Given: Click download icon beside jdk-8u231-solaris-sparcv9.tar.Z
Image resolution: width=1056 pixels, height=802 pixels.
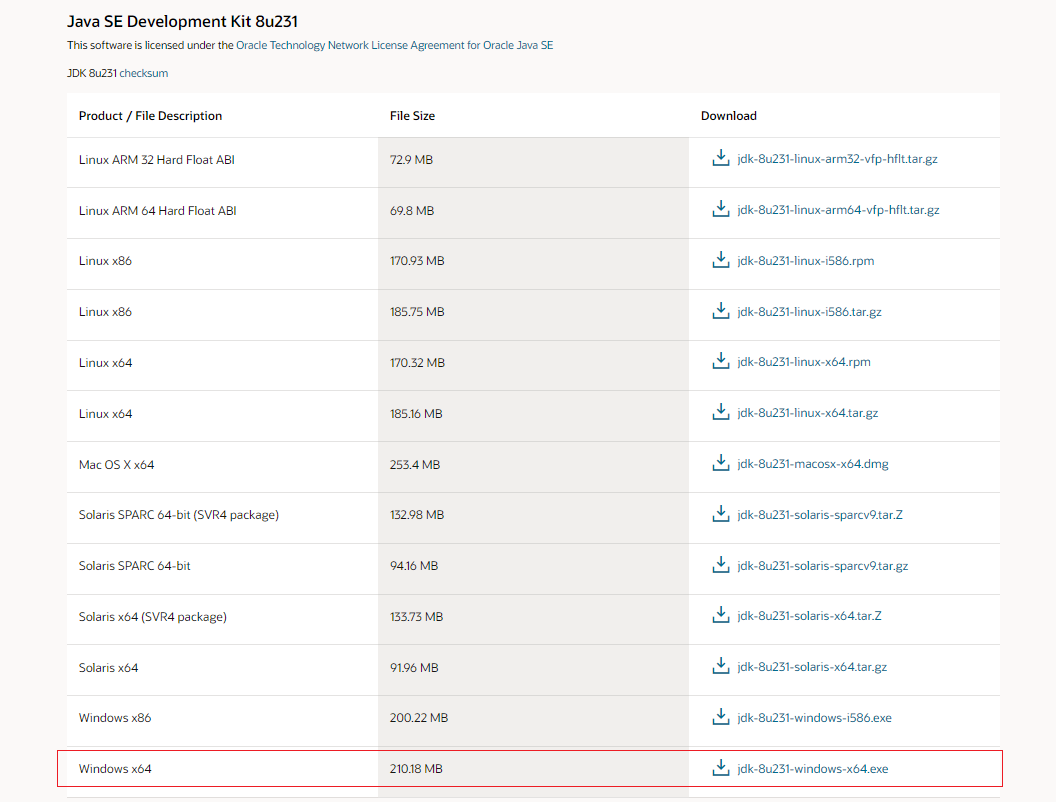Looking at the screenshot, I should tap(721, 514).
